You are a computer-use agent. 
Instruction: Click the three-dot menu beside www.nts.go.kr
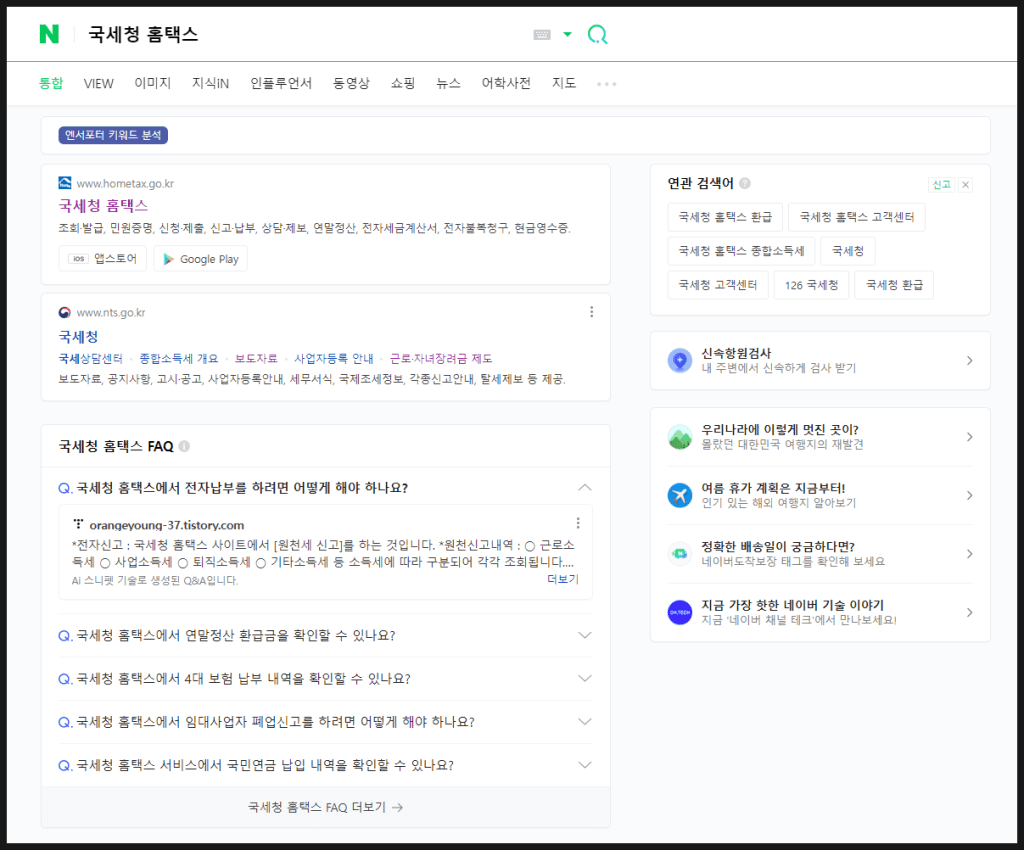tap(591, 312)
